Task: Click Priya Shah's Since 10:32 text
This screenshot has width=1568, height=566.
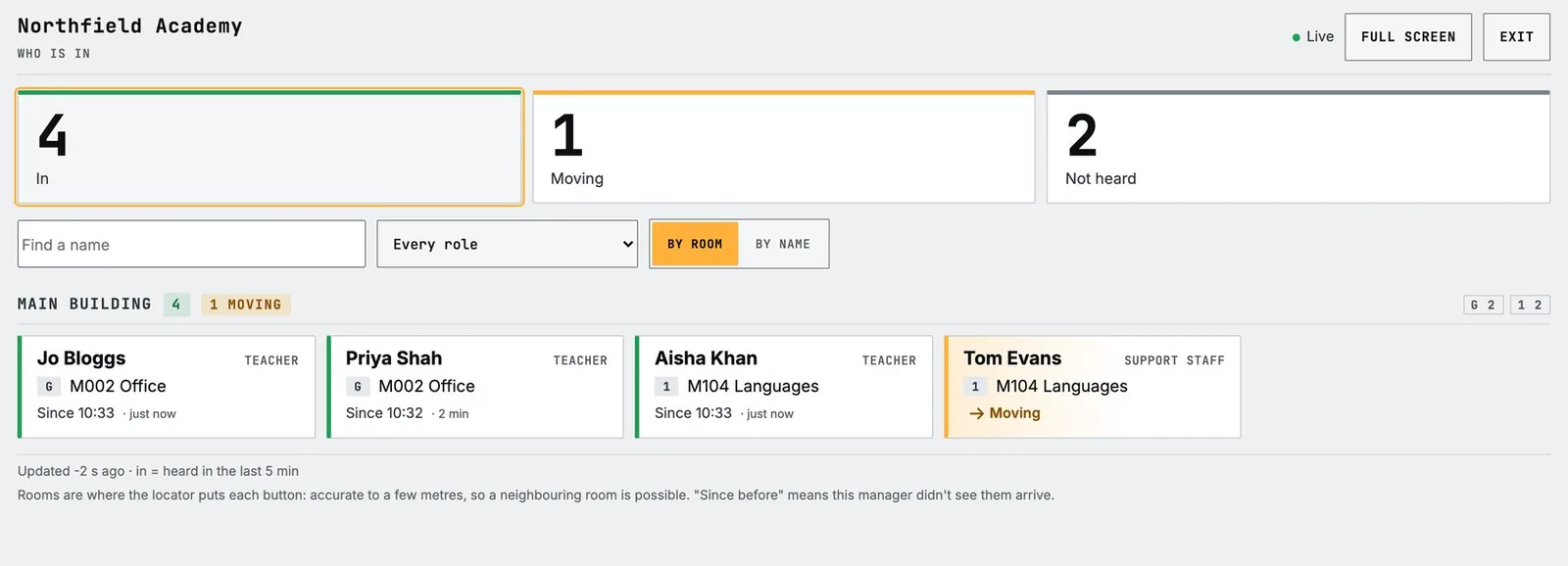Action: 384,413
